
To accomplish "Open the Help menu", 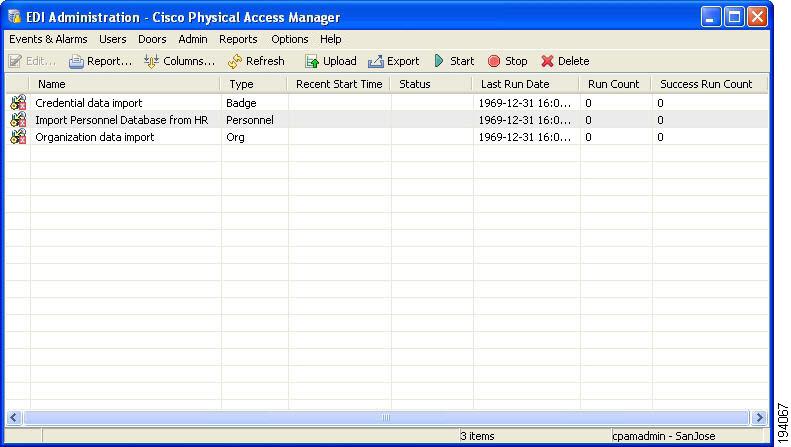I will (330, 39).
